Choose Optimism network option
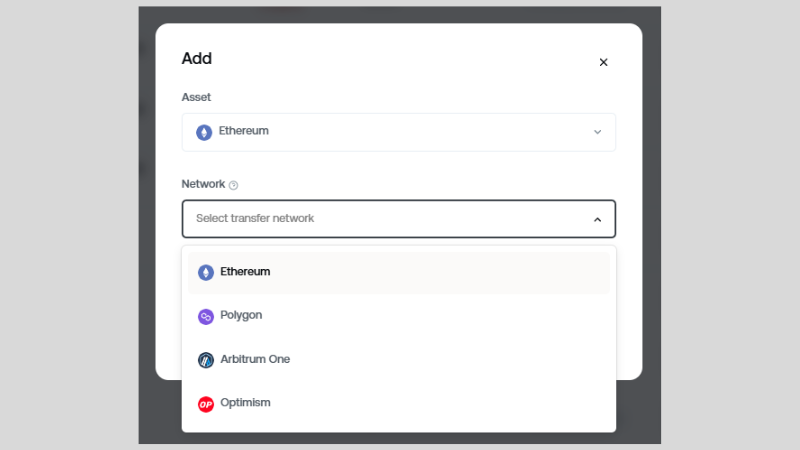This screenshot has height=450, width=800. point(398,404)
